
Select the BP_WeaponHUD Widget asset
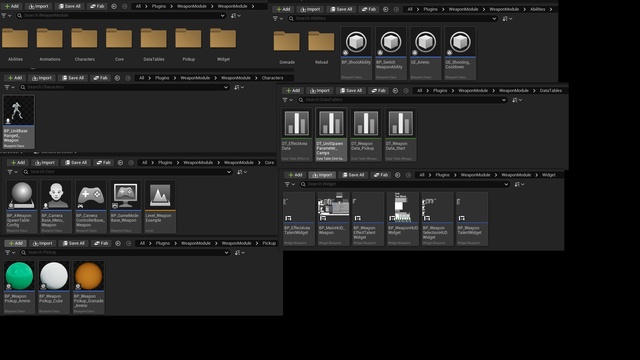click(x=402, y=219)
